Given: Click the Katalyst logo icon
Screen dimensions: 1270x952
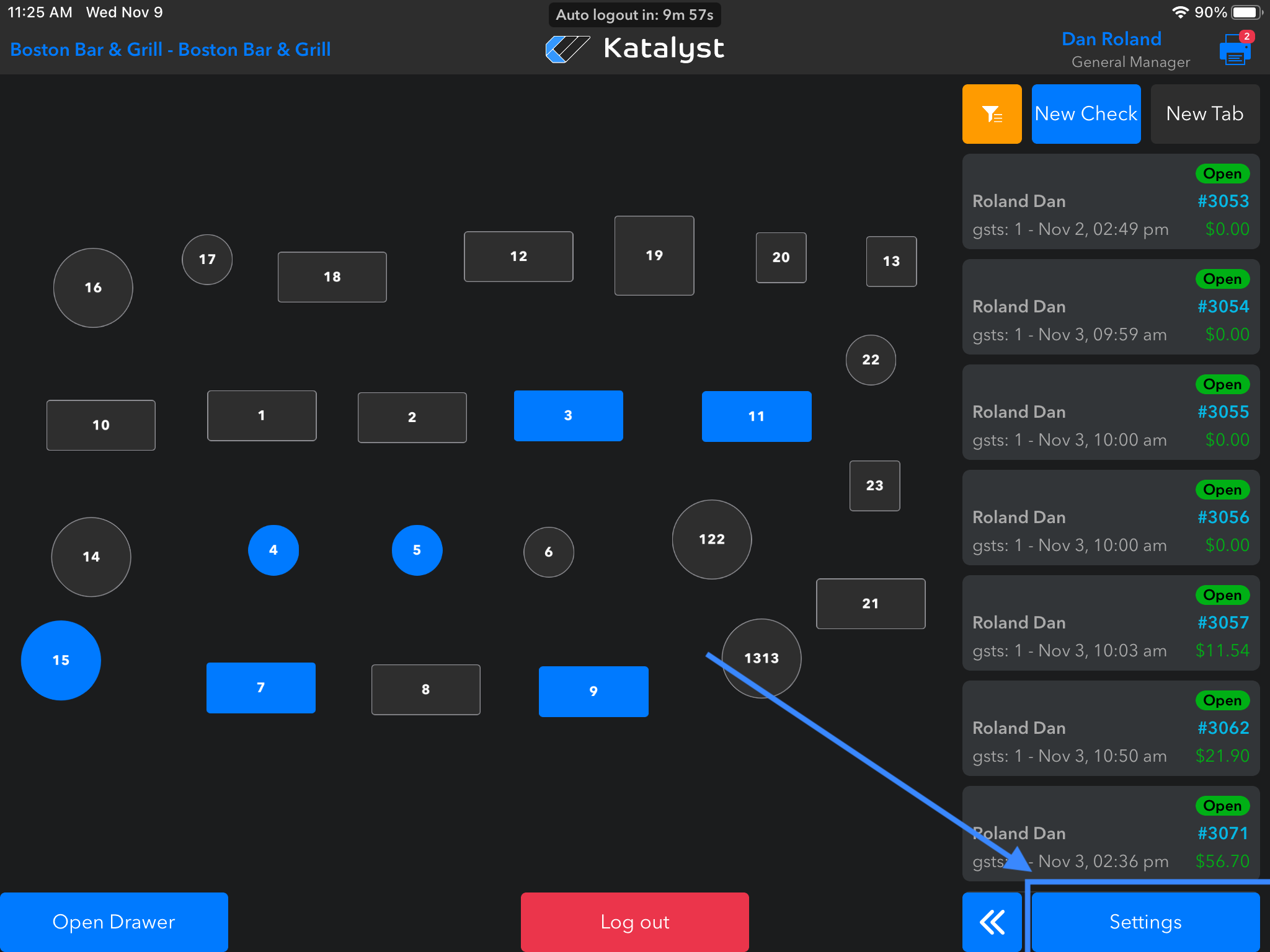Looking at the screenshot, I should (x=567, y=49).
